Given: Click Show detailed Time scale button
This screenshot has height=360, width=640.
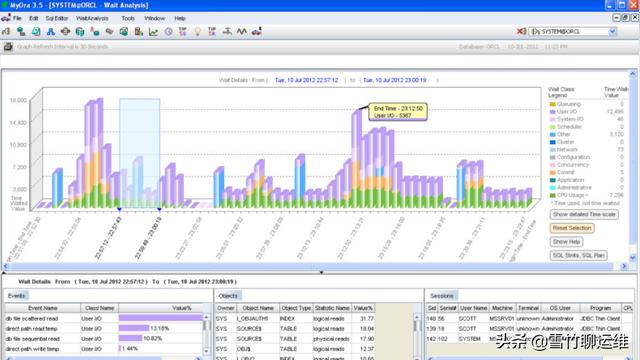Looking at the screenshot, I should [x=584, y=214].
